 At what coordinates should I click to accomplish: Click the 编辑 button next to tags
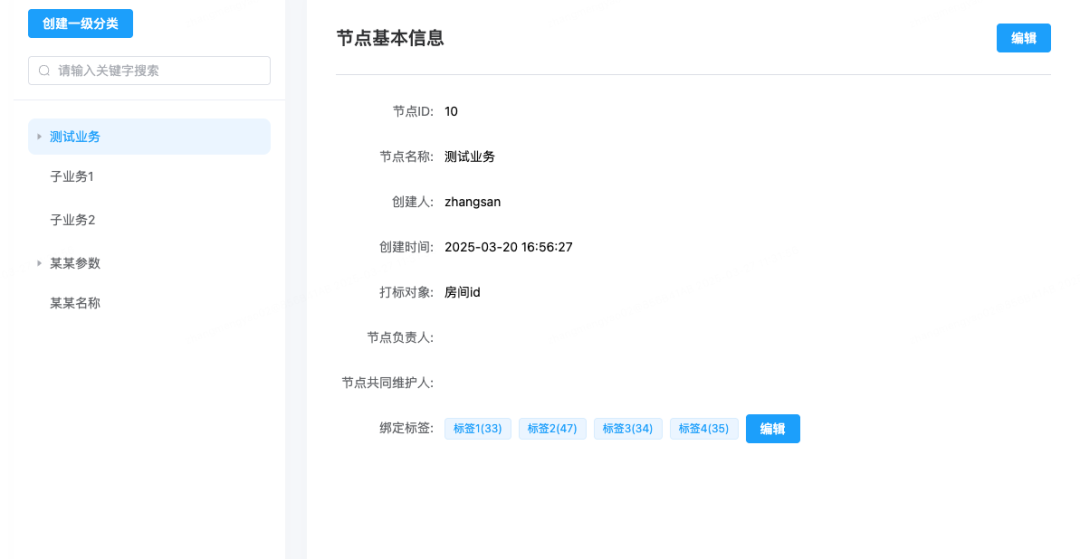click(773, 428)
